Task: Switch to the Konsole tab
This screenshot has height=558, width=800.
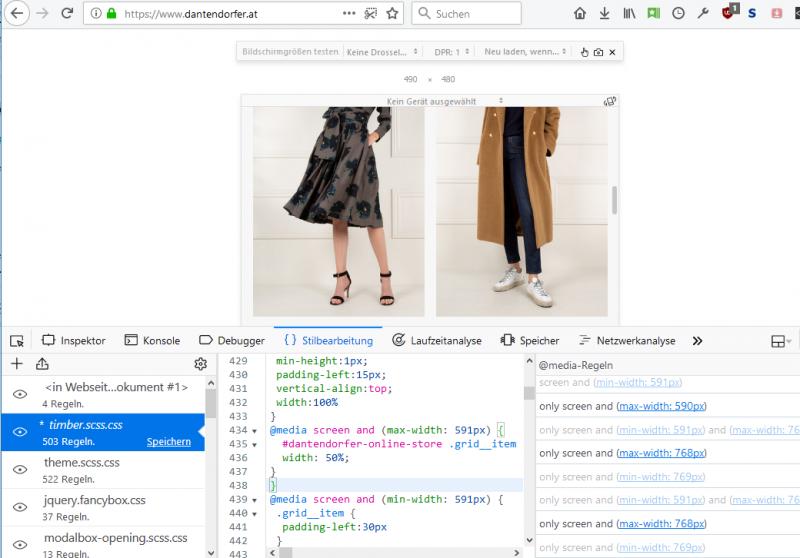Action: point(151,340)
